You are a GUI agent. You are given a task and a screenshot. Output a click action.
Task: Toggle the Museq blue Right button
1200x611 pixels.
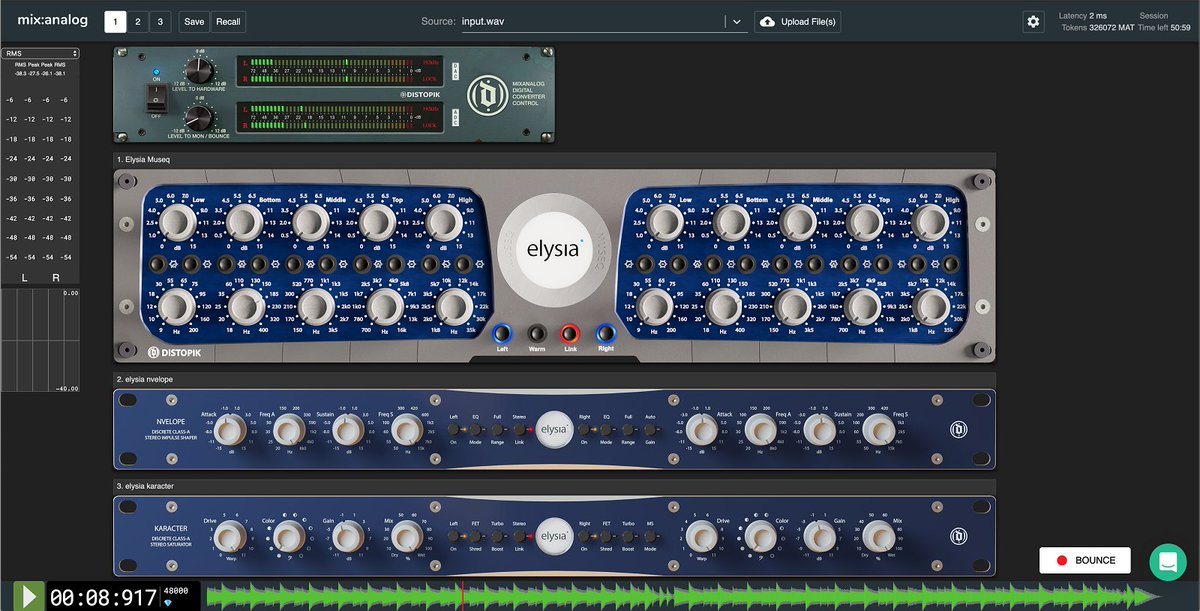coord(605,333)
